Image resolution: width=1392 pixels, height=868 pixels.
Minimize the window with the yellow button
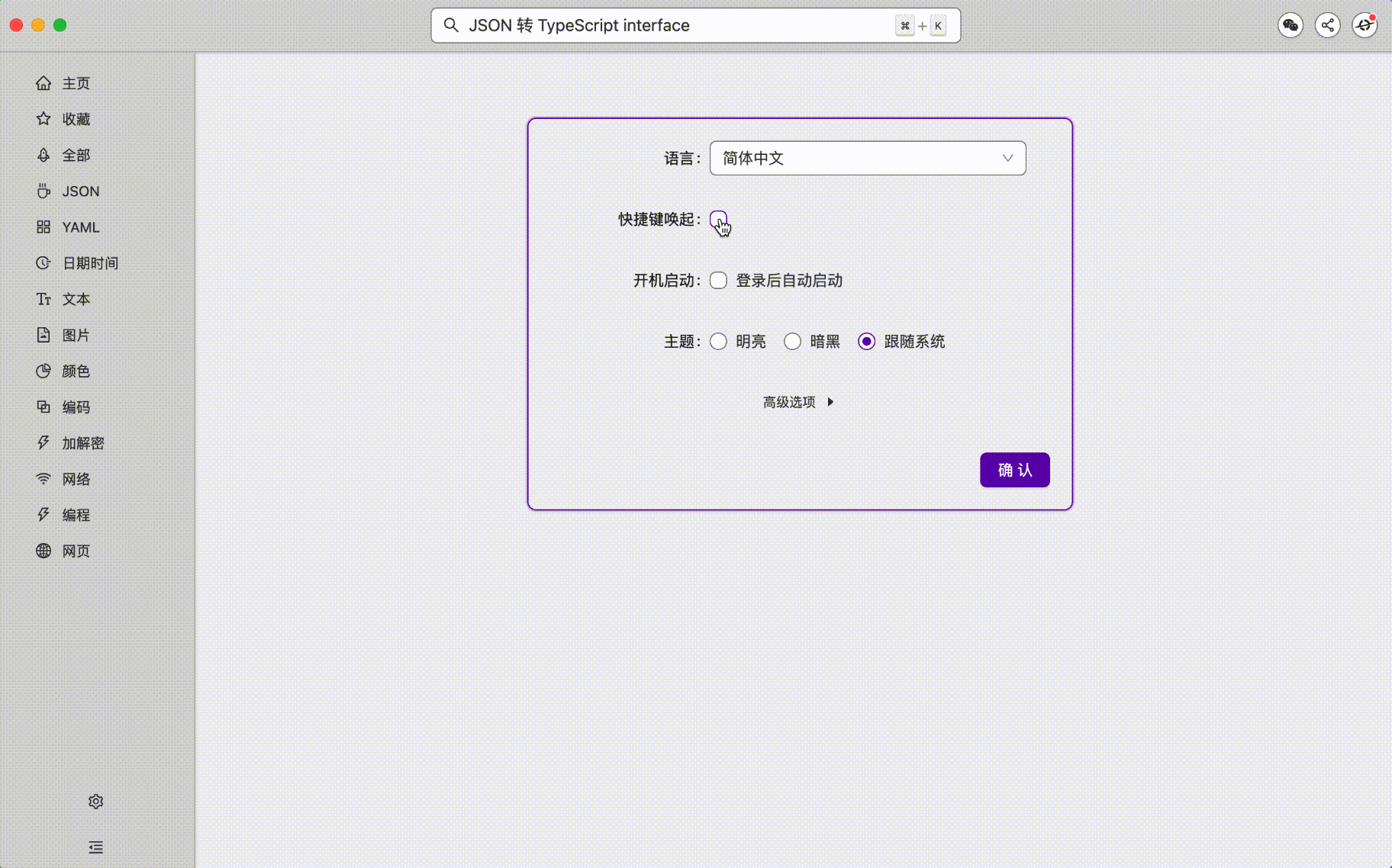[x=38, y=25]
